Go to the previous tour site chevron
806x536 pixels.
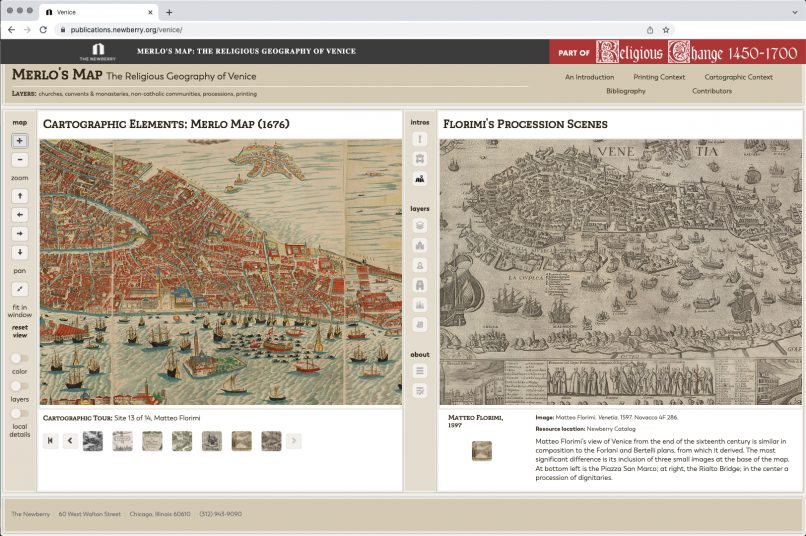(70, 441)
